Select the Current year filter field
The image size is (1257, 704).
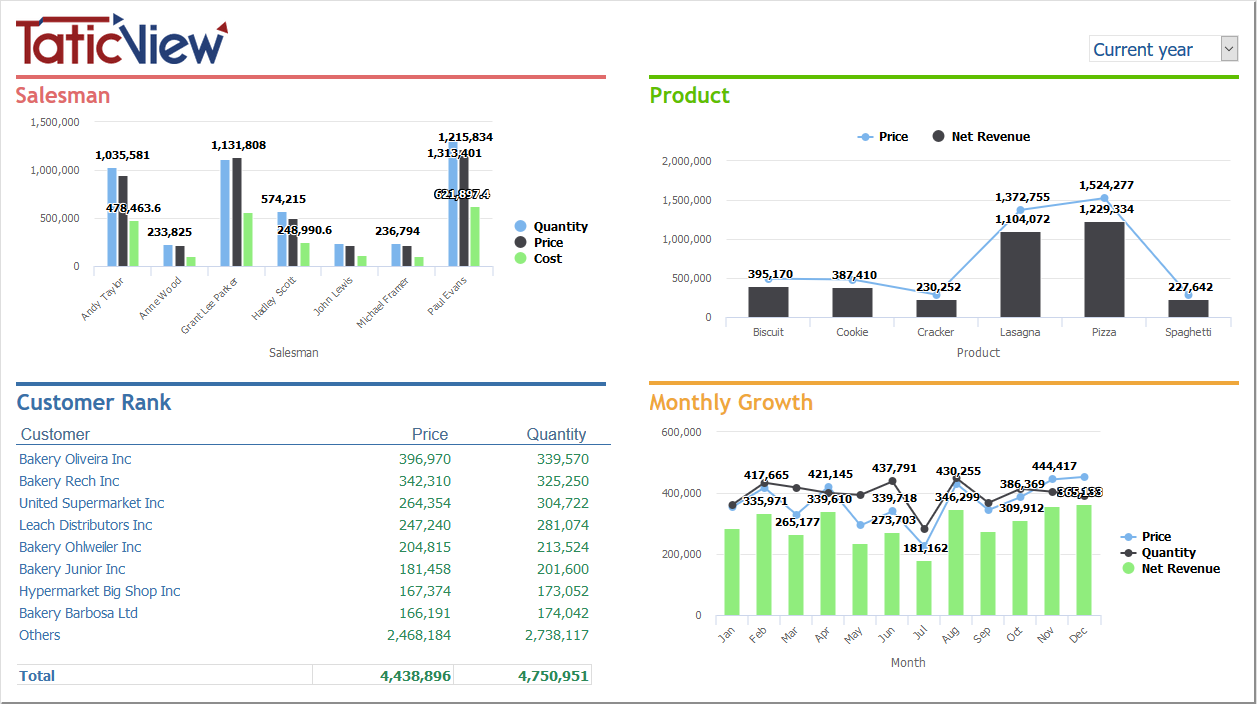click(1155, 48)
